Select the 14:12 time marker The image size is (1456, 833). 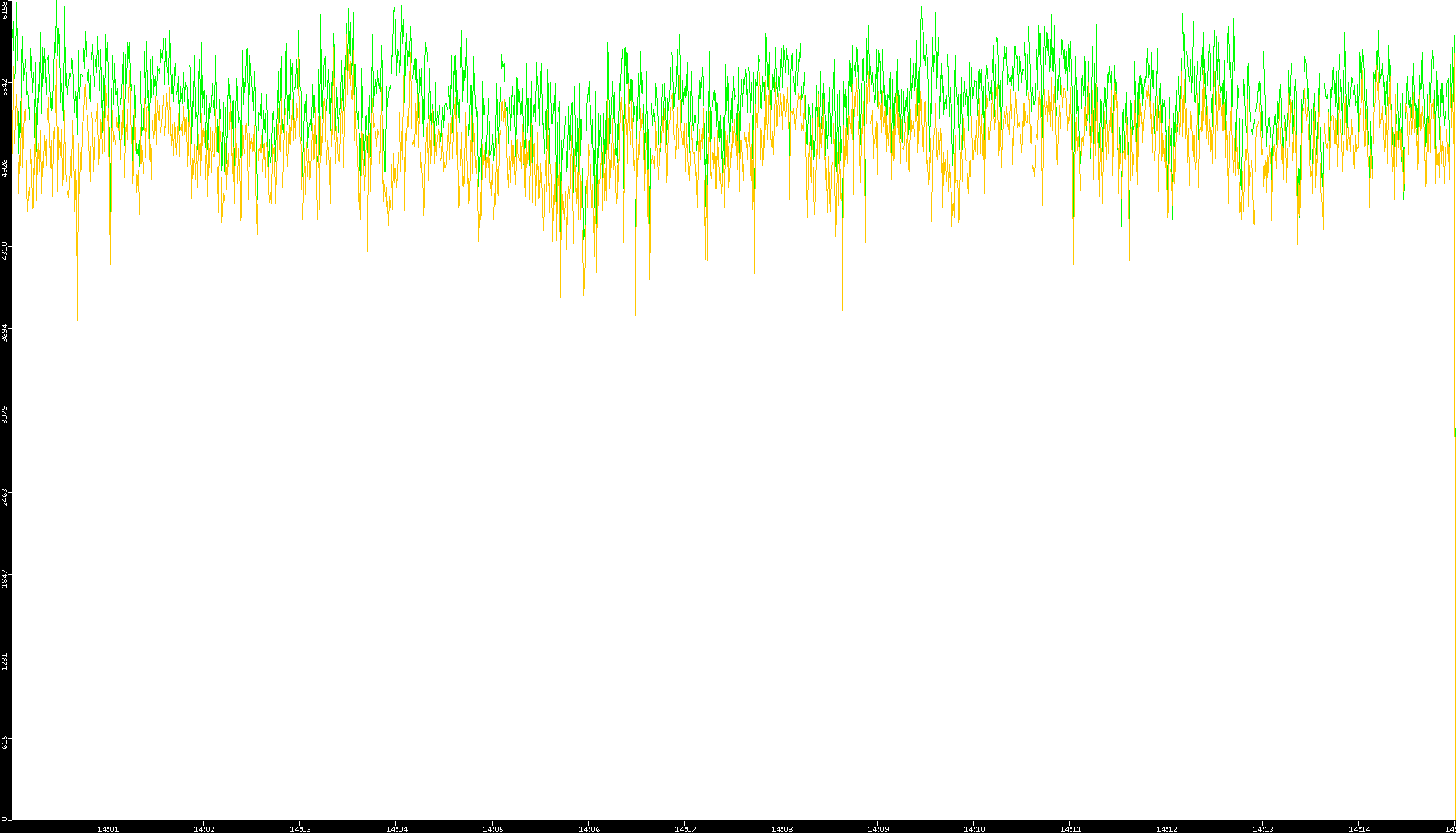point(1166,829)
